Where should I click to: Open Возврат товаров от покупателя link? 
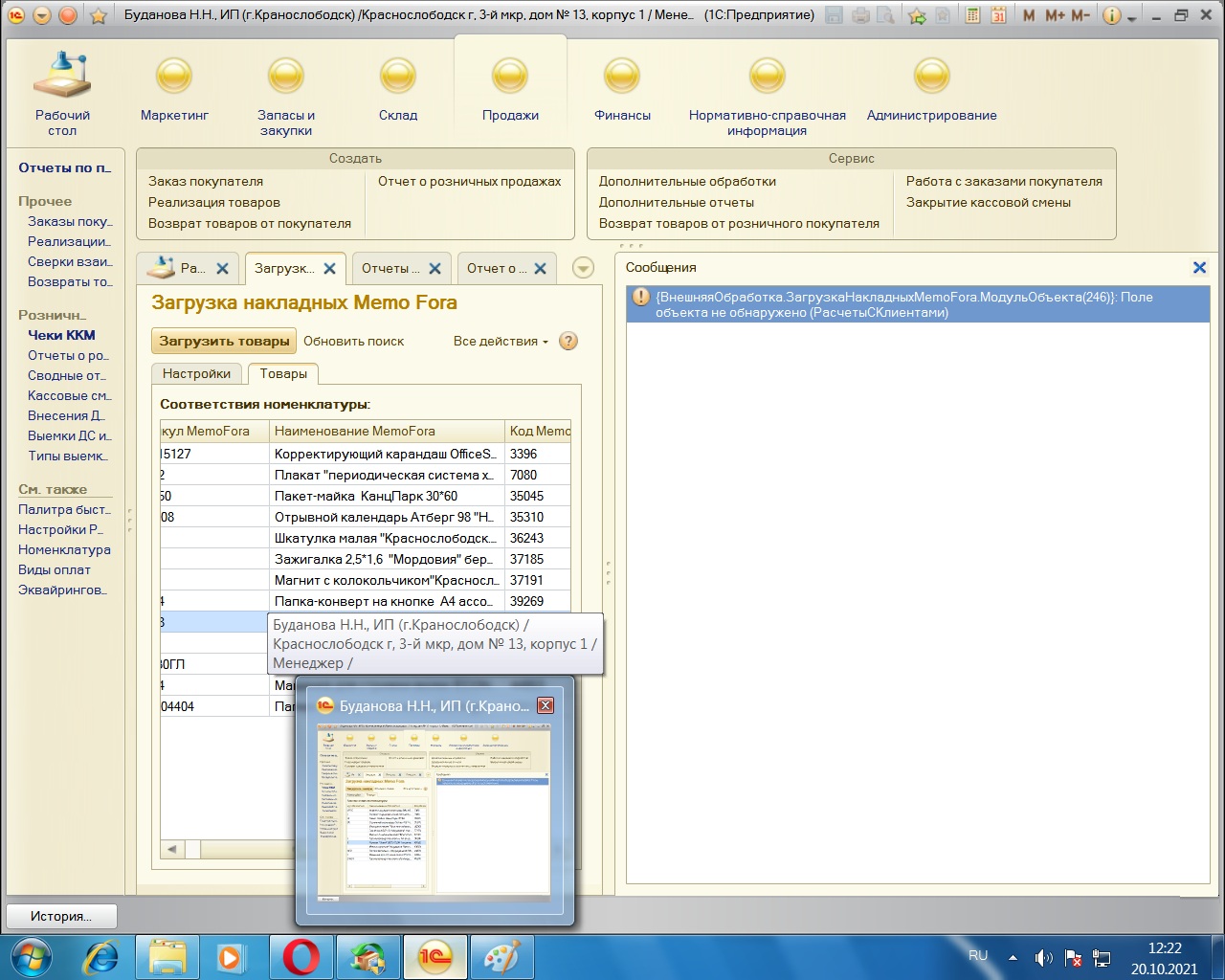(x=250, y=223)
